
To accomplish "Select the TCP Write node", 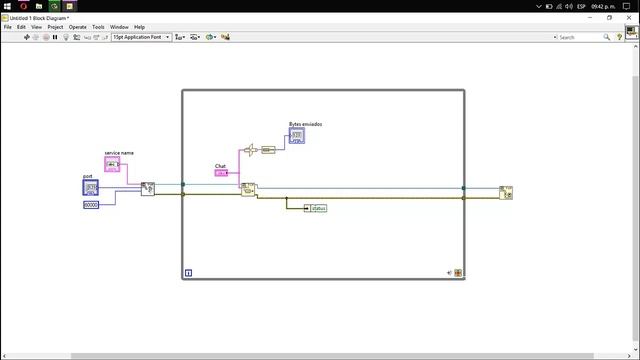I will tap(248, 189).
